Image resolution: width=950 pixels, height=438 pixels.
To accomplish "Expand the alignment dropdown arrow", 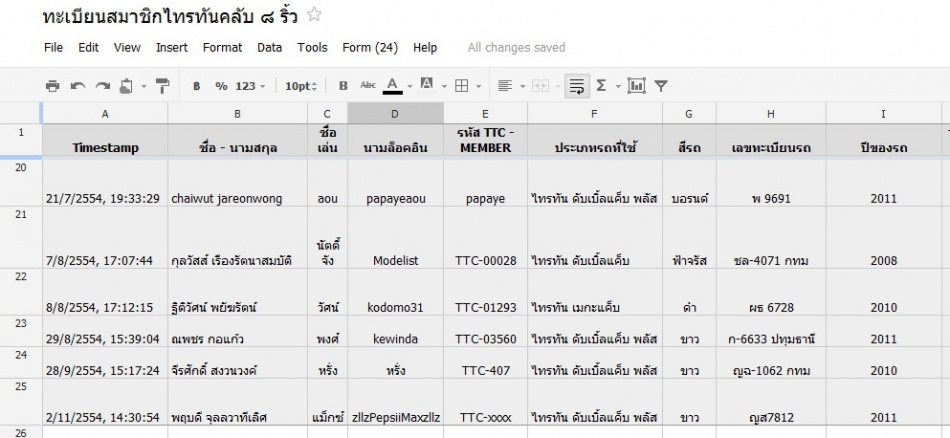I will [x=522, y=87].
